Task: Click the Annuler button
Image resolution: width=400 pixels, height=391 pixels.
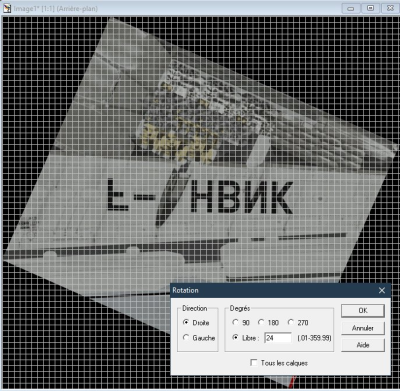Action: [363, 328]
